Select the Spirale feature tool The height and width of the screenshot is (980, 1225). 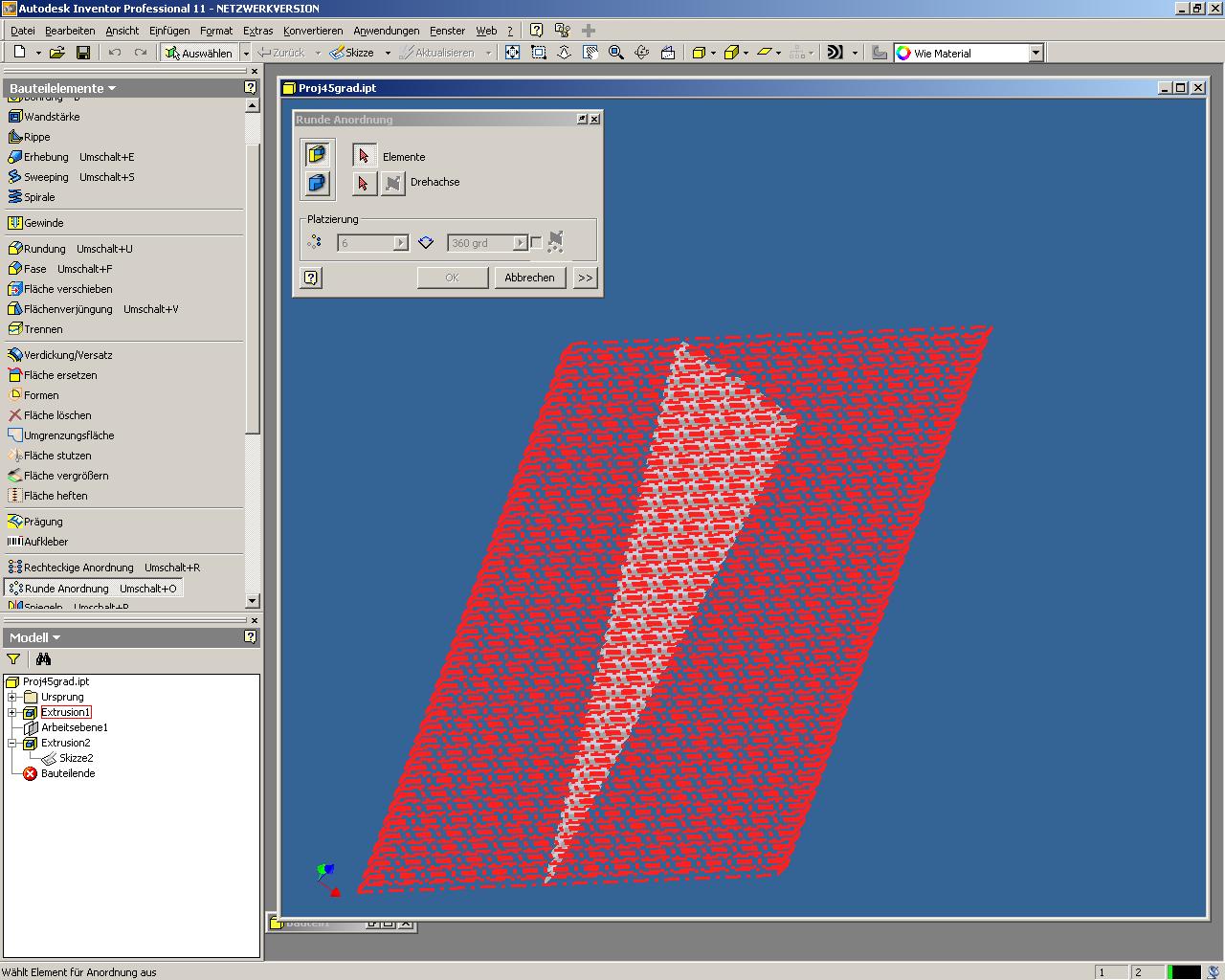pyautogui.click(x=39, y=197)
